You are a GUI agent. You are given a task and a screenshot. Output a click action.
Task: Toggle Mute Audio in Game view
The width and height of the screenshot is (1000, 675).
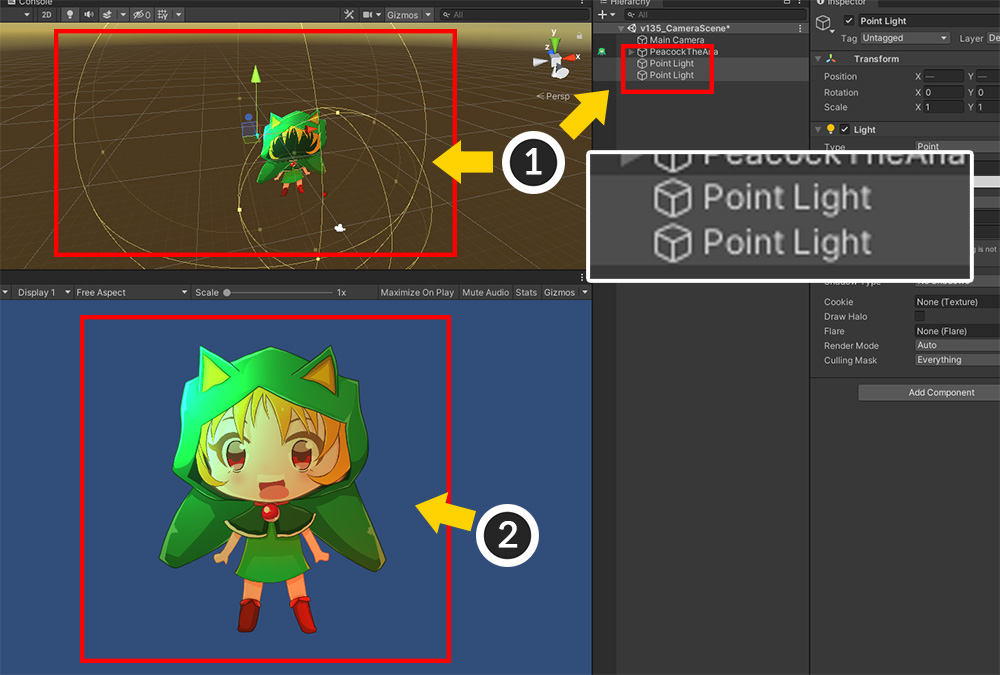pos(485,292)
